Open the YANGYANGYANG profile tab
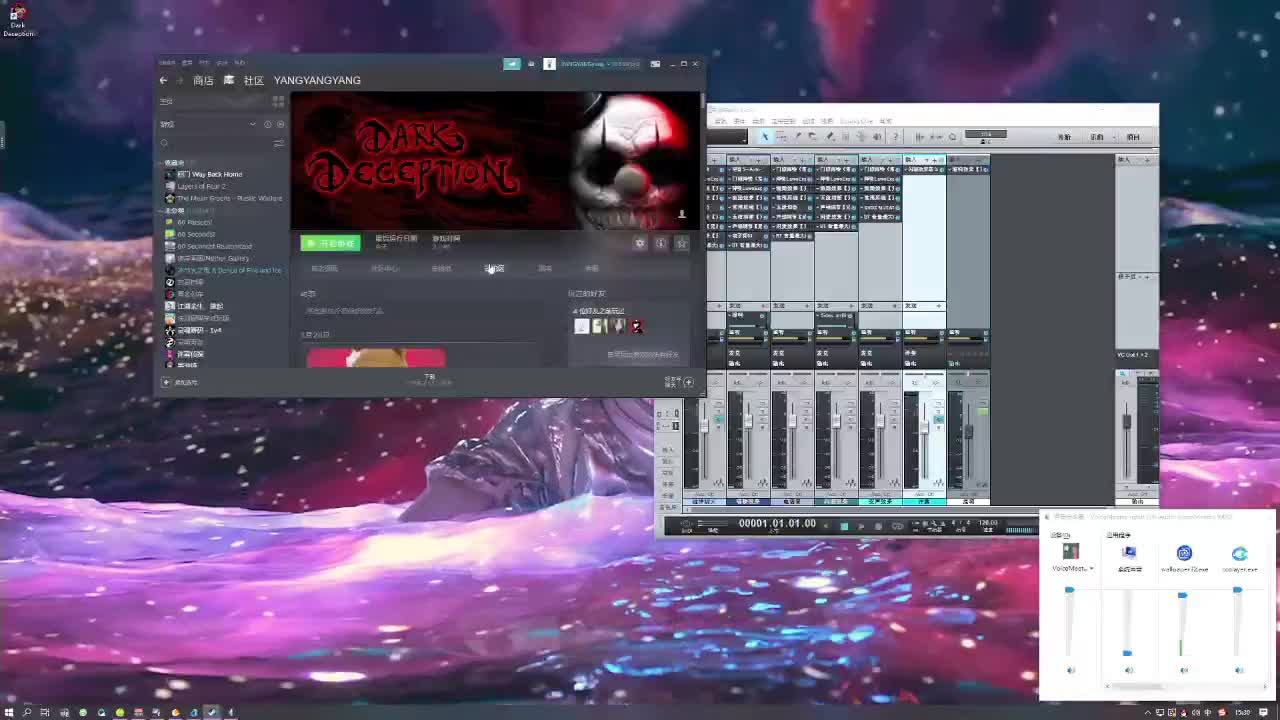Screen dimensions: 1280x720 point(317,80)
